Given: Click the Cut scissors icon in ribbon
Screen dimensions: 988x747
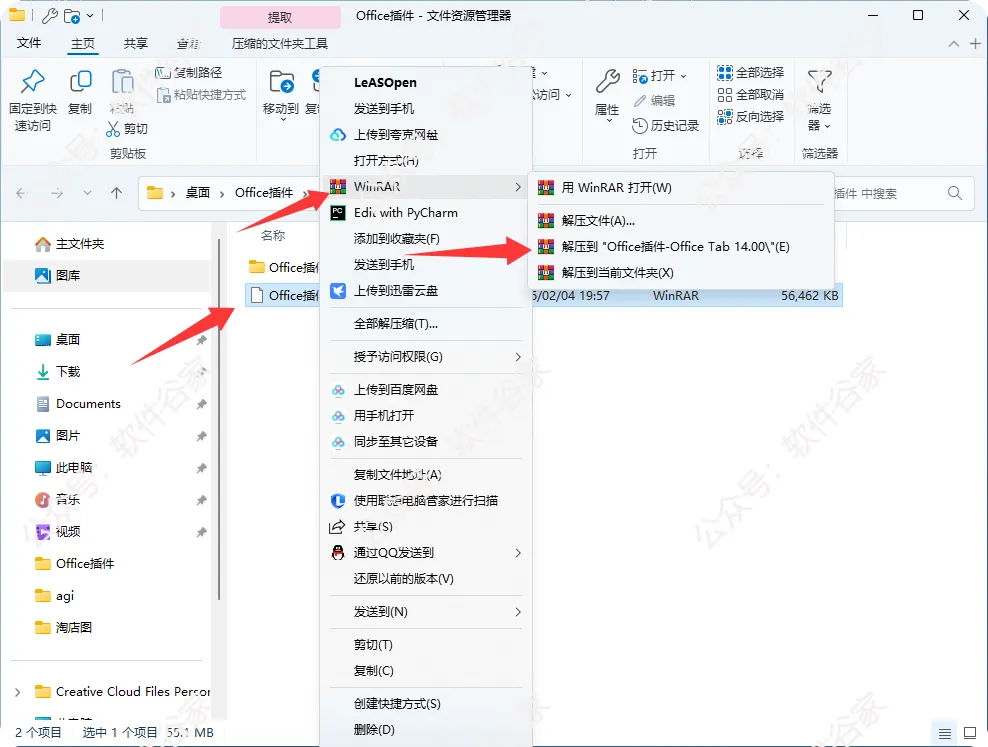Looking at the screenshot, I should coord(113,129).
